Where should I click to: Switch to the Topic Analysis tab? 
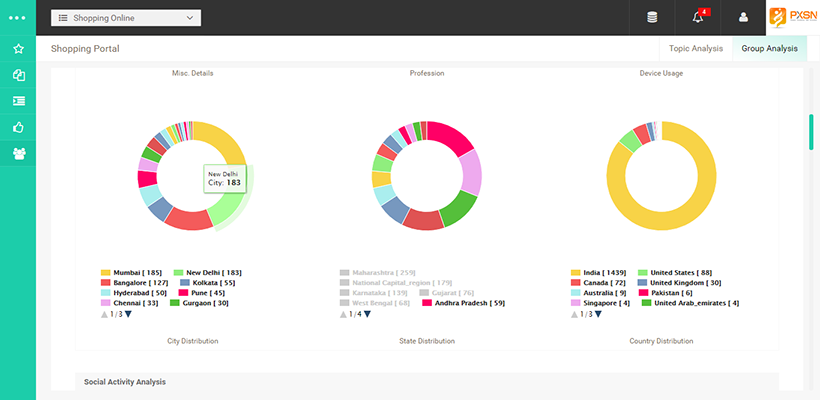(695, 48)
